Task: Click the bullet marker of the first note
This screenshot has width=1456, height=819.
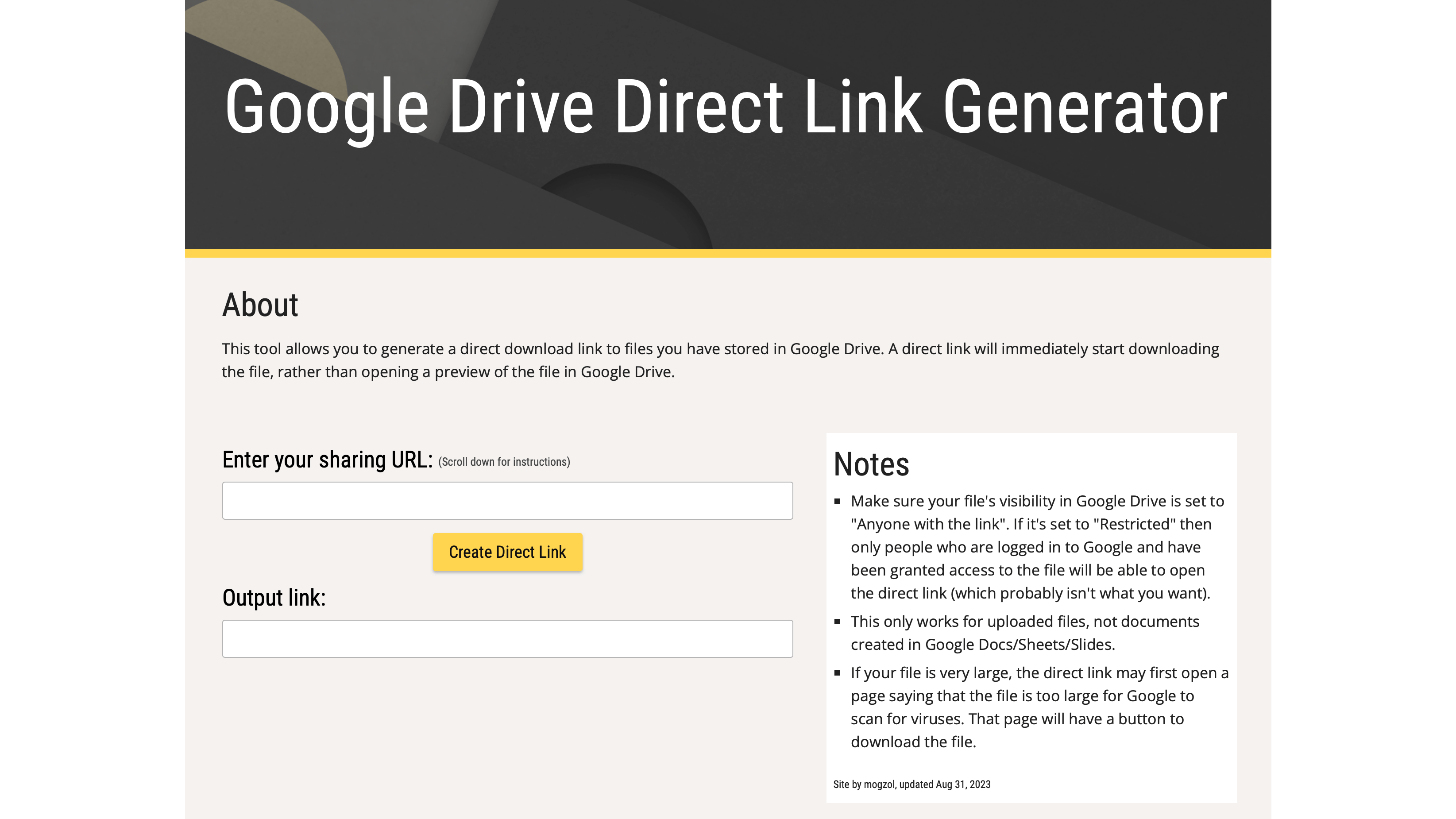Action: point(837,501)
